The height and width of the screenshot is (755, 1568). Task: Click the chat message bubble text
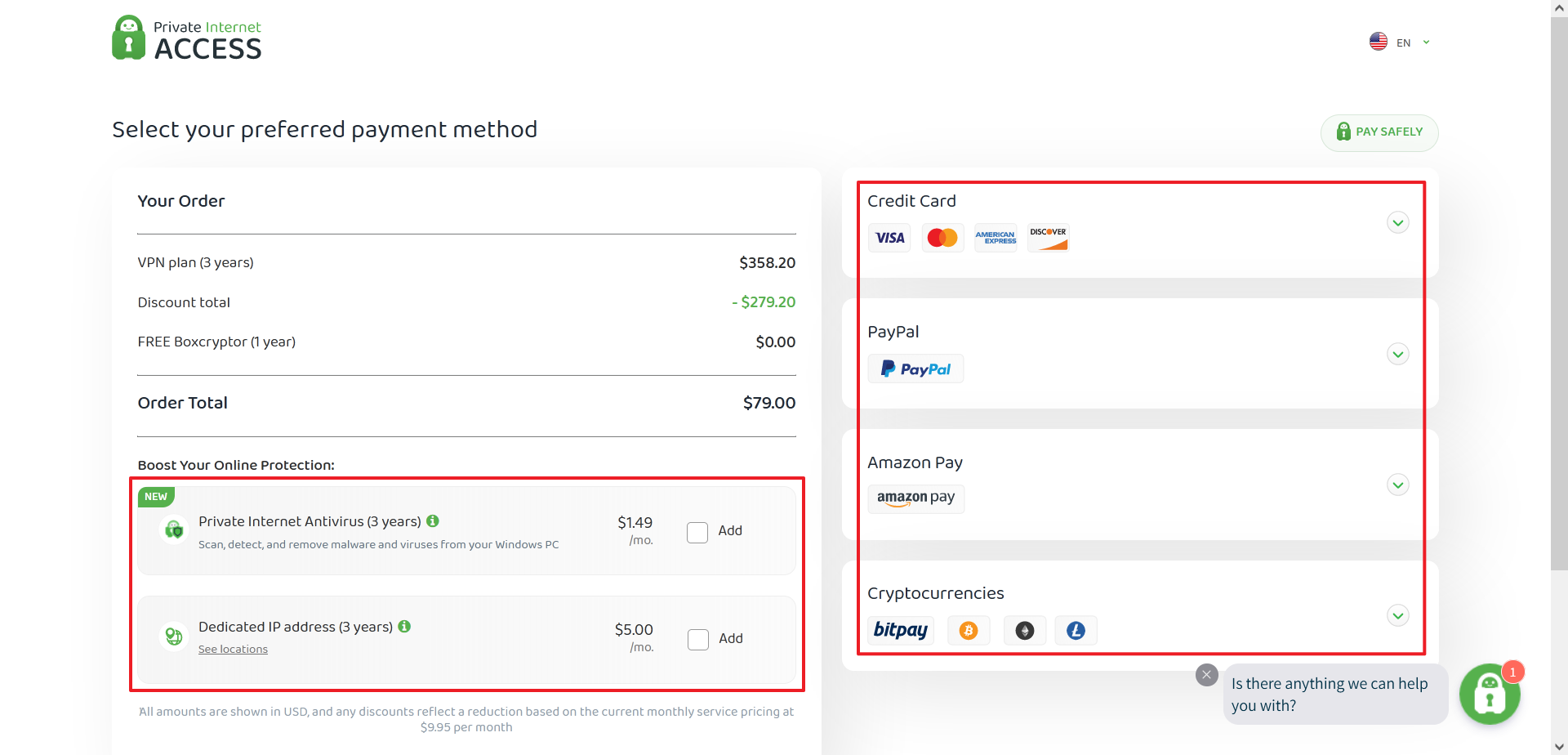pos(1330,695)
